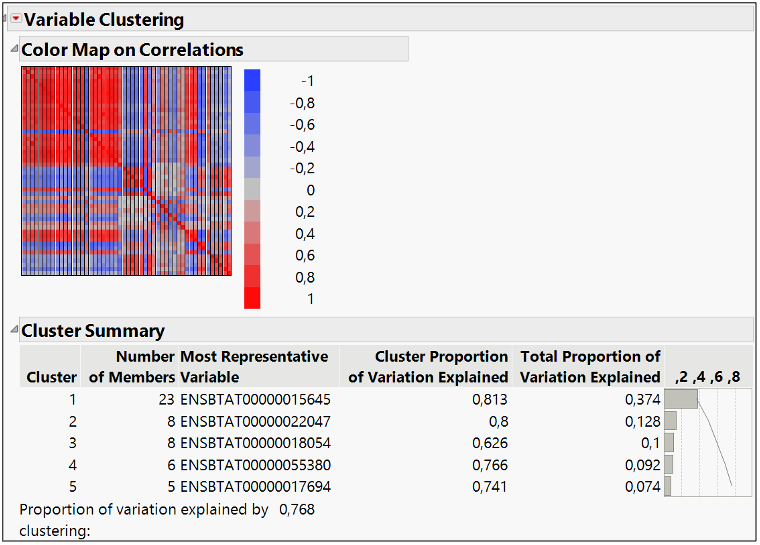Click the Most Representative Variable column header

(x=254, y=366)
